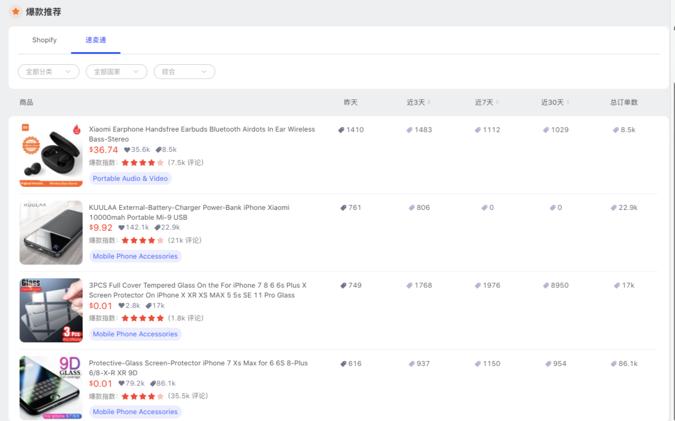Image resolution: width=675 pixels, height=421 pixels.
Task: Expand the 综合 sort dropdown
Action: [184, 72]
